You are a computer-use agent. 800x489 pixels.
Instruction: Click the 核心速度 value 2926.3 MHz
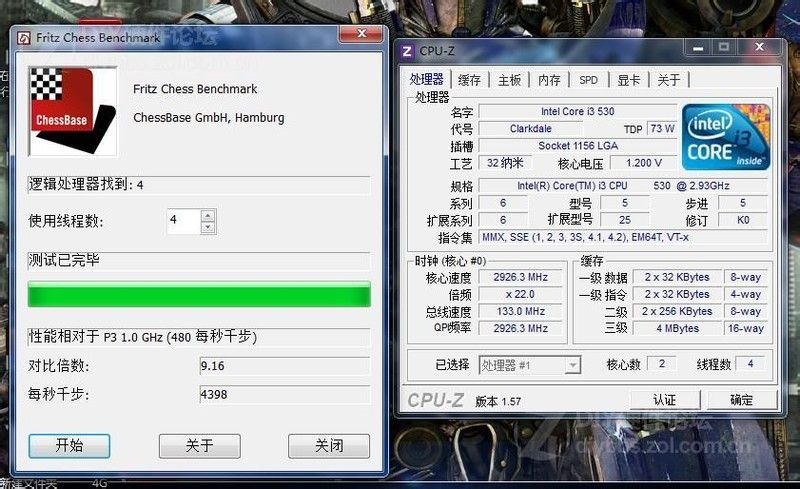click(520, 277)
